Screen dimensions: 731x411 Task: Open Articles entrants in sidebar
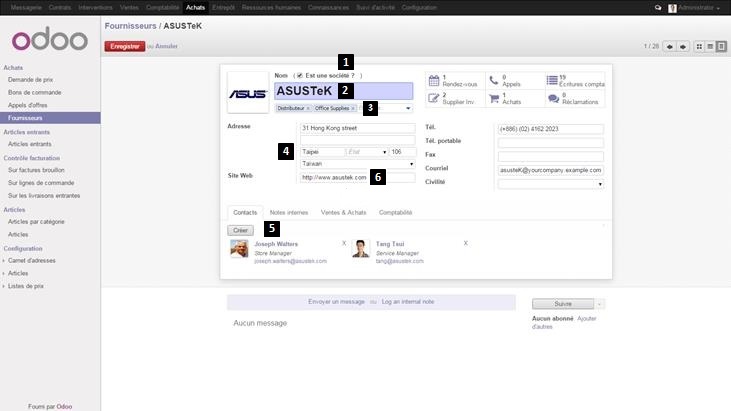[30, 144]
